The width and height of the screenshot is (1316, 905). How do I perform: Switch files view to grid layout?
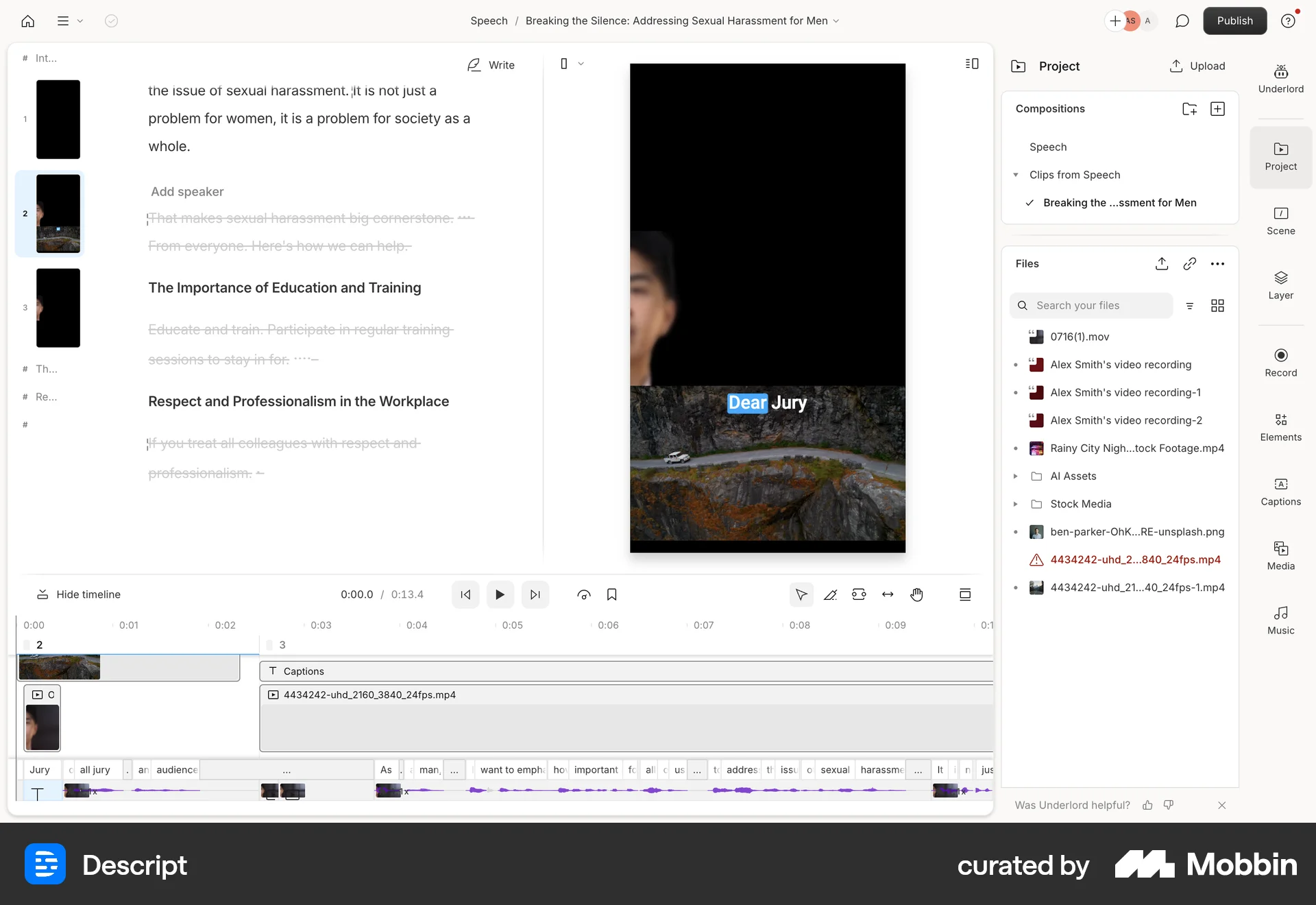(1218, 306)
